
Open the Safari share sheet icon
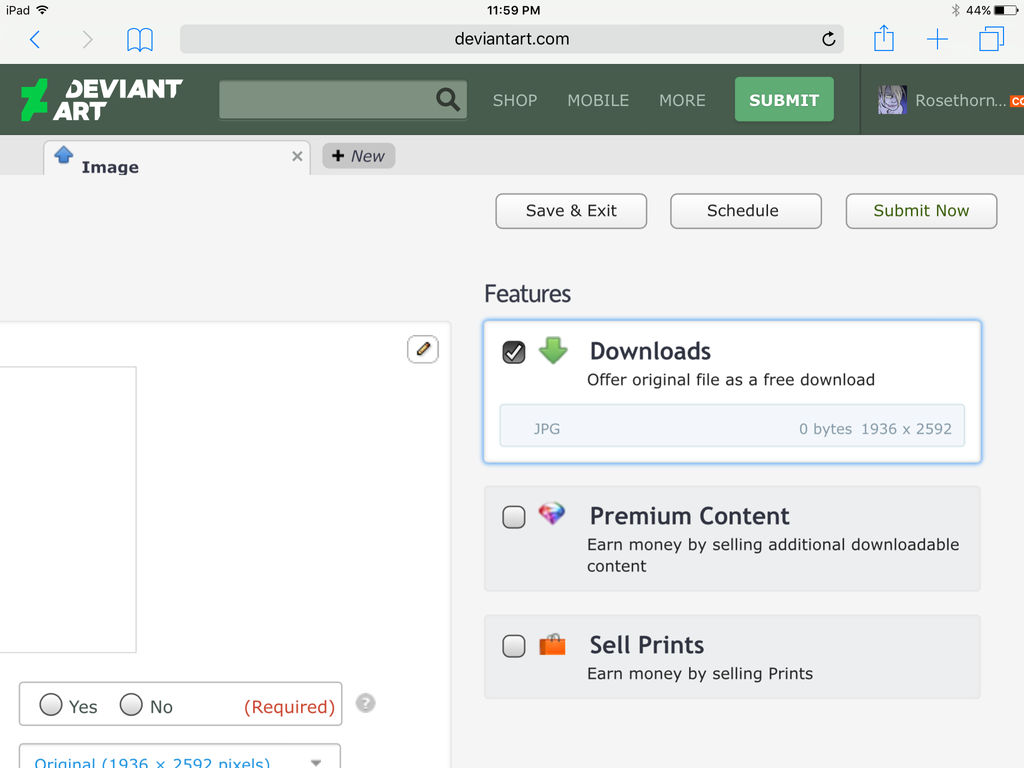884,38
